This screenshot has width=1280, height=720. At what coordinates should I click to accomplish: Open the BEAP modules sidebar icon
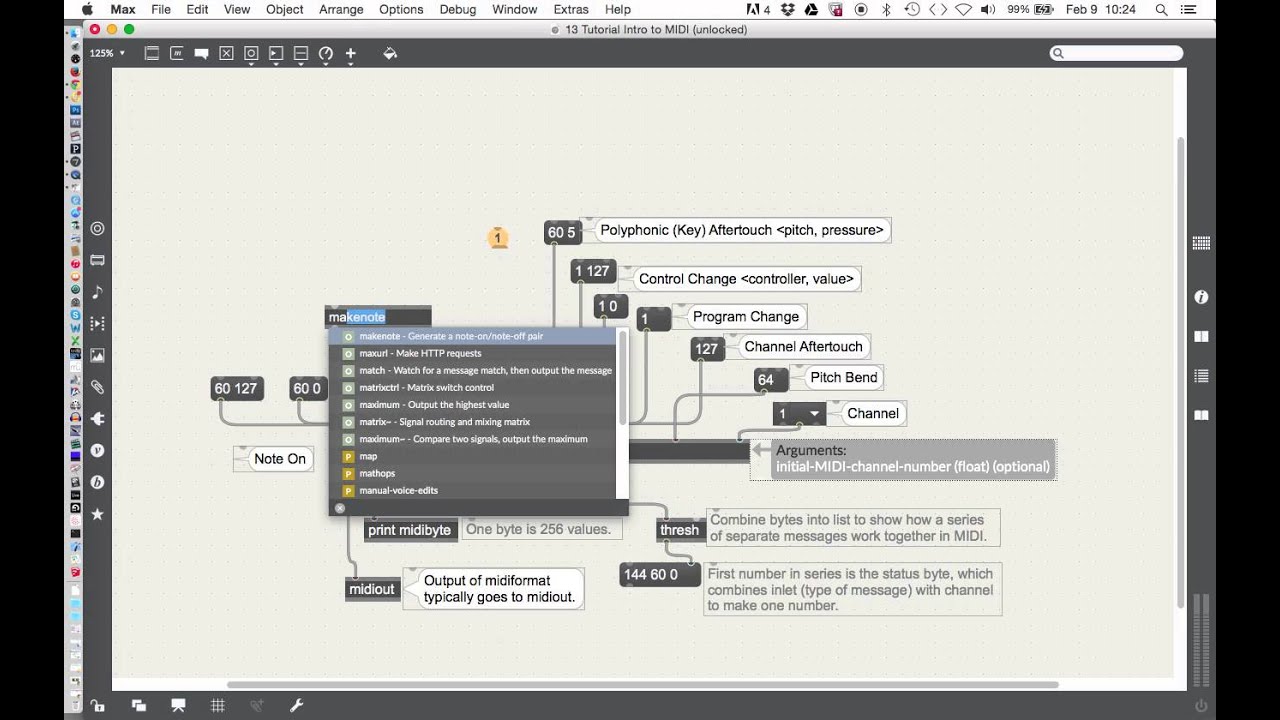(97, 482)
